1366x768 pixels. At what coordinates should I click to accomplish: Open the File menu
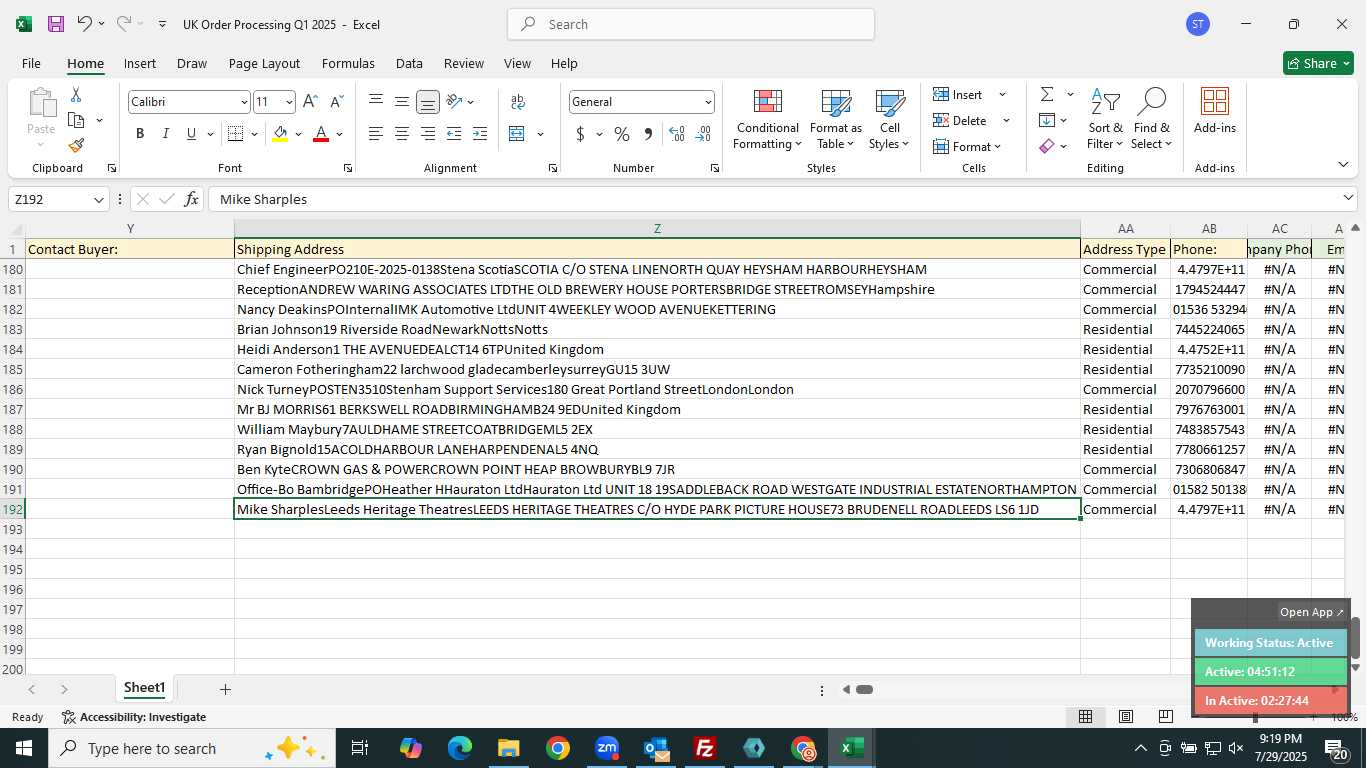[x=31, y=63]
